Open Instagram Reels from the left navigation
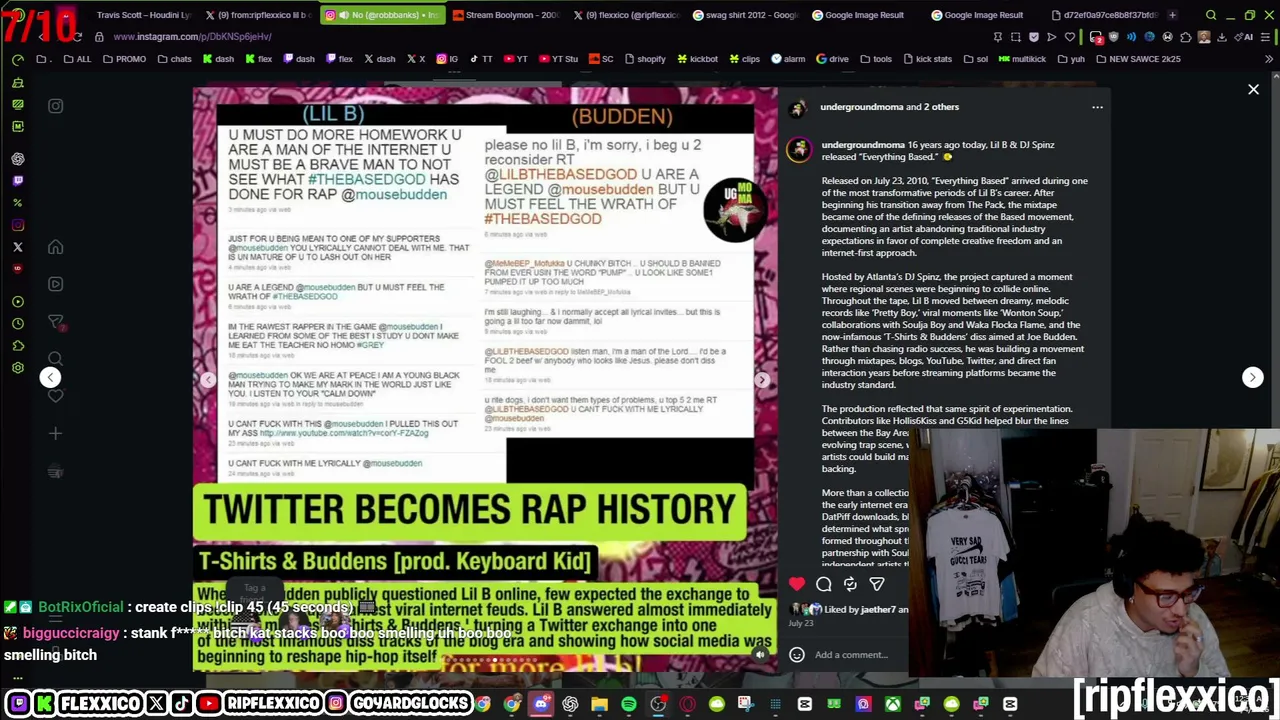1280x720 pixels. 56,284
